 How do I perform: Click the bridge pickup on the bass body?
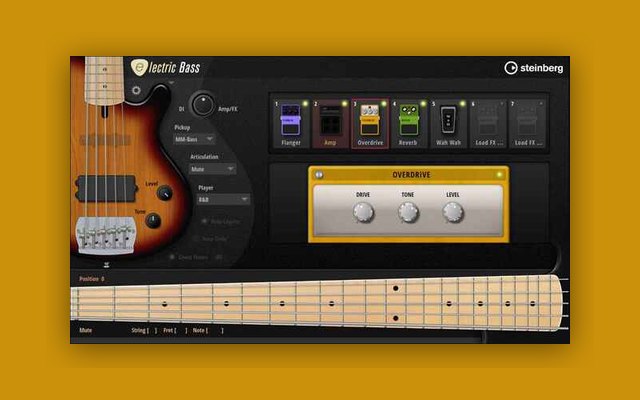(106, 189)
